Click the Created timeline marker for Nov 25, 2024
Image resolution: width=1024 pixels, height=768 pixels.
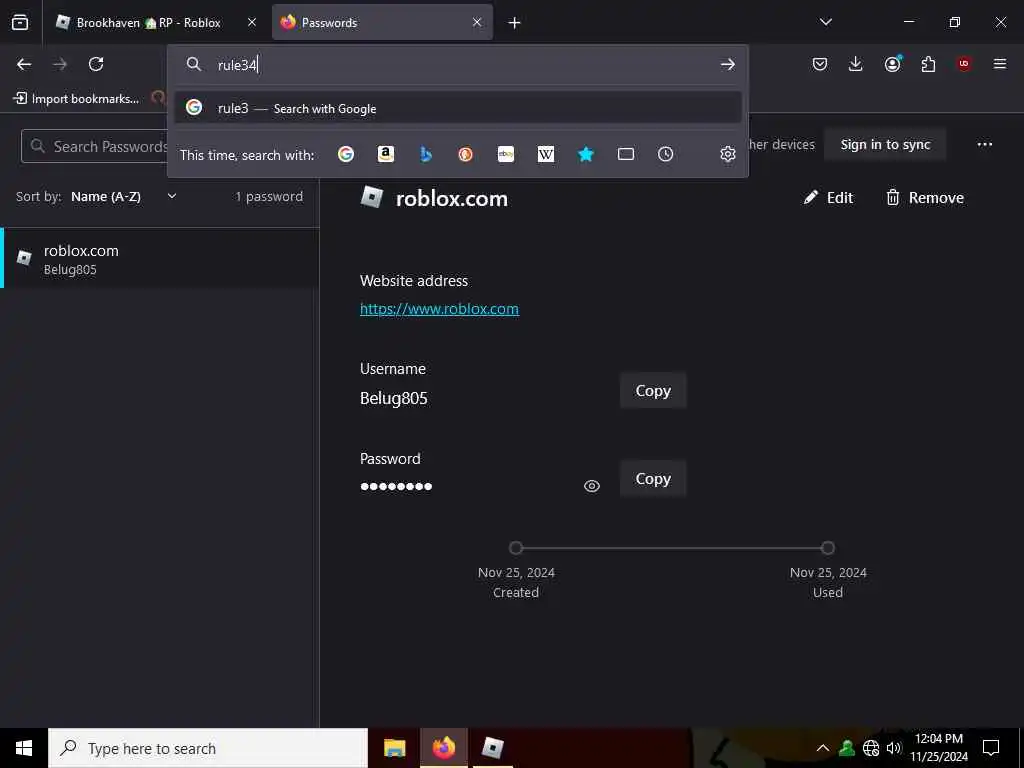pos(516,548)
